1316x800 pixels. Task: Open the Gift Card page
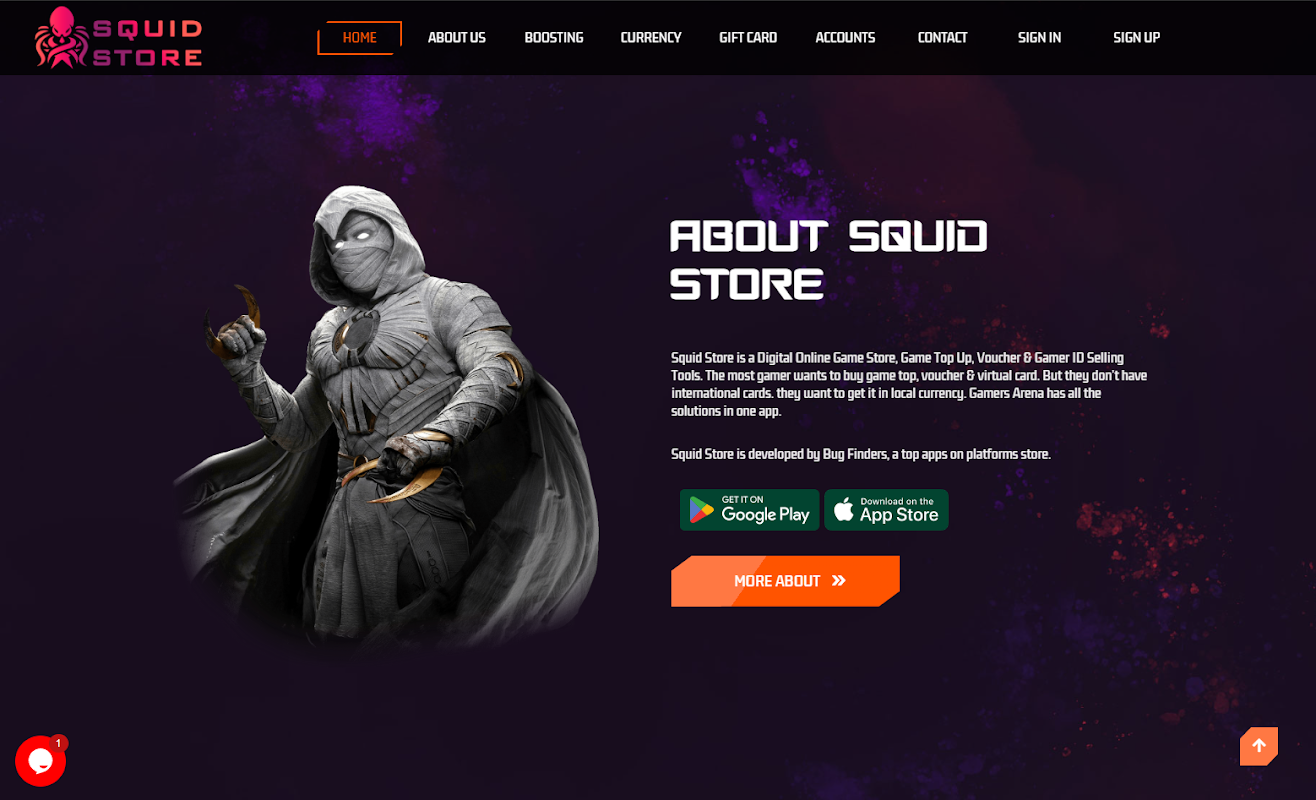(x=748, y=38)
